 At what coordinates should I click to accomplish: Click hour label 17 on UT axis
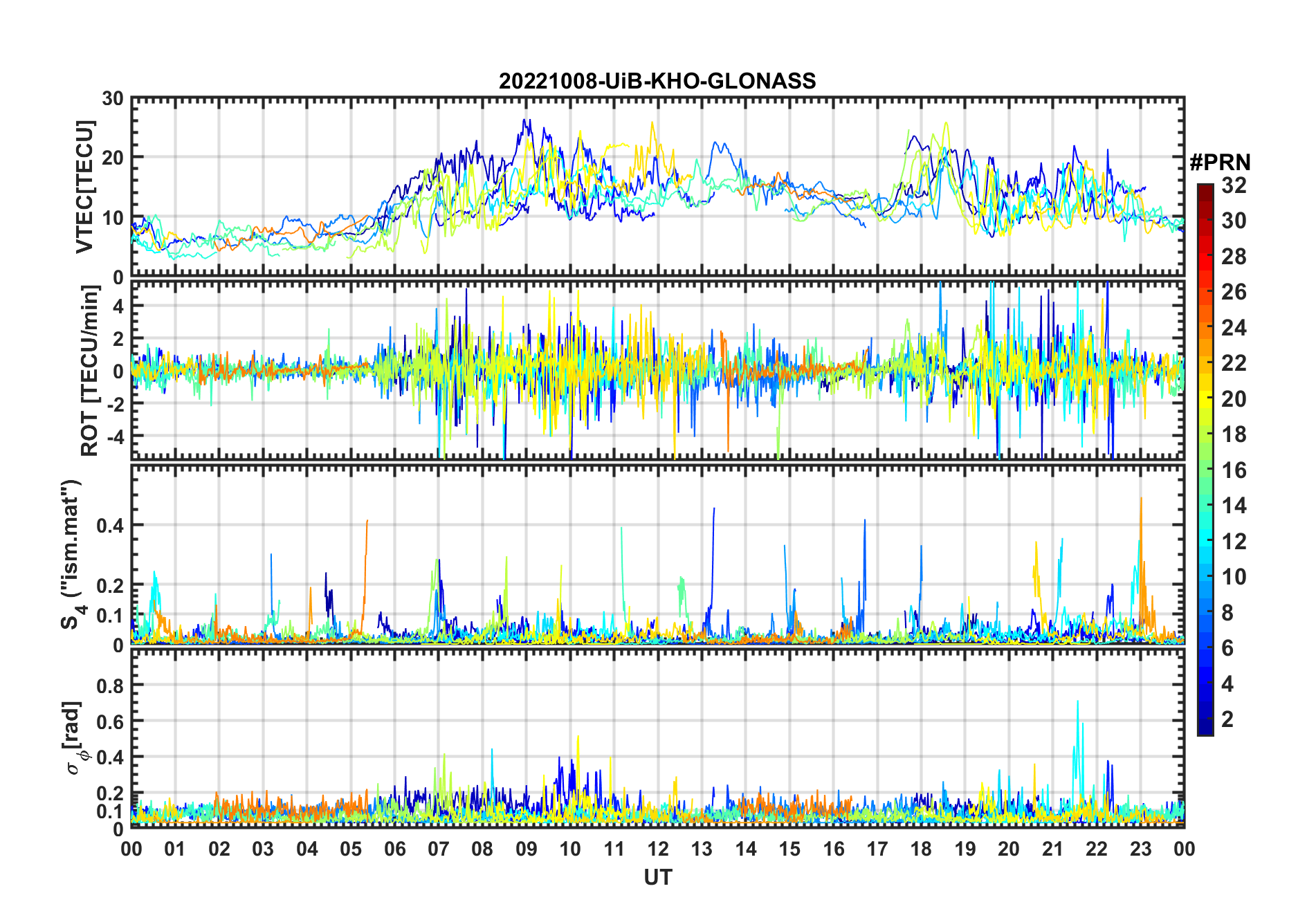coord(877,849)
